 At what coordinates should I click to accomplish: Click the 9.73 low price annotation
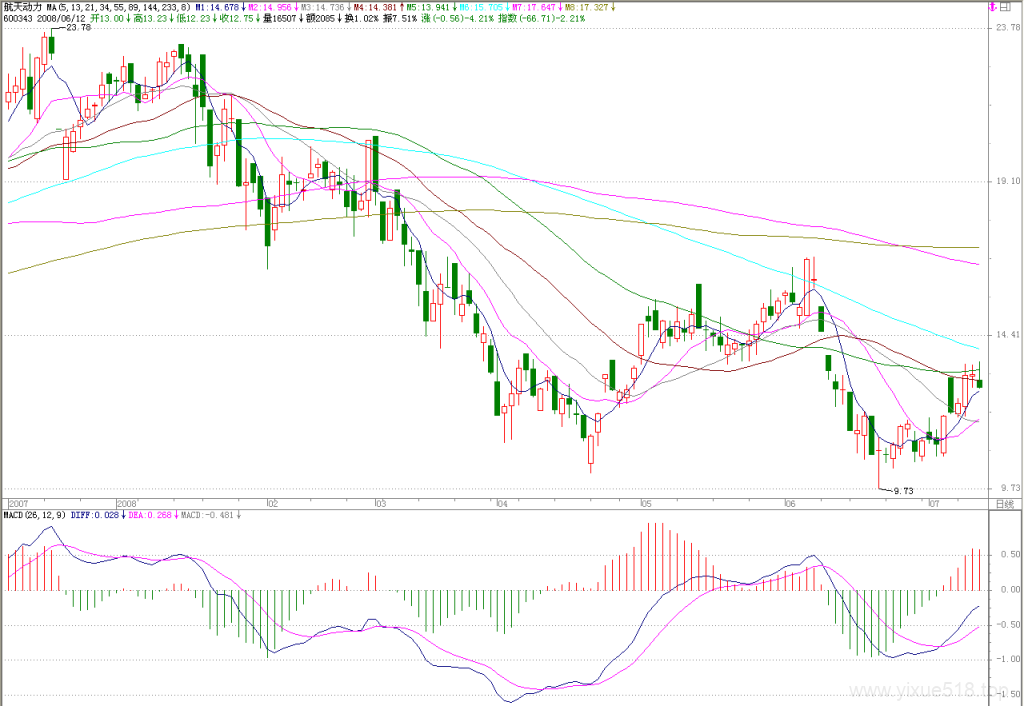pos(903,490)
